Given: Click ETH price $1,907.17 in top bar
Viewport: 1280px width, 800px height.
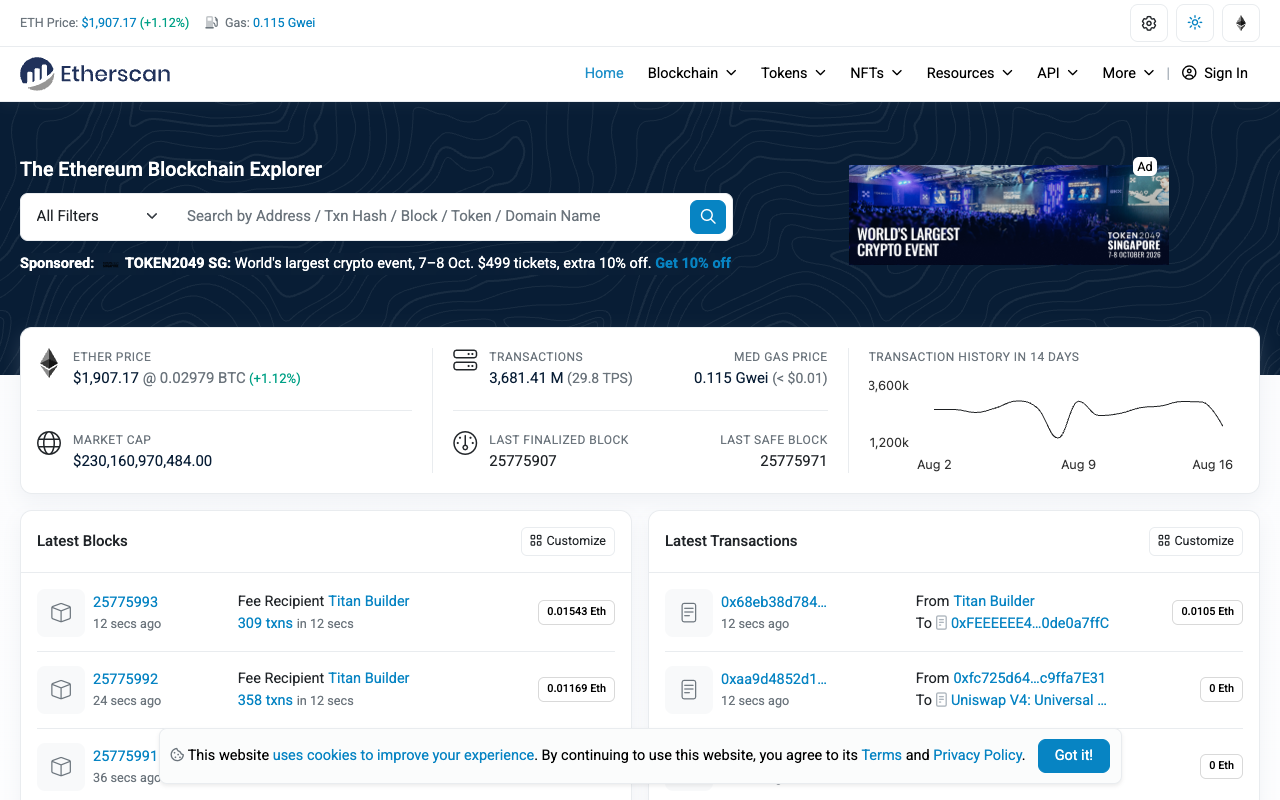Looking at the screenshot, I should (109, 23).
